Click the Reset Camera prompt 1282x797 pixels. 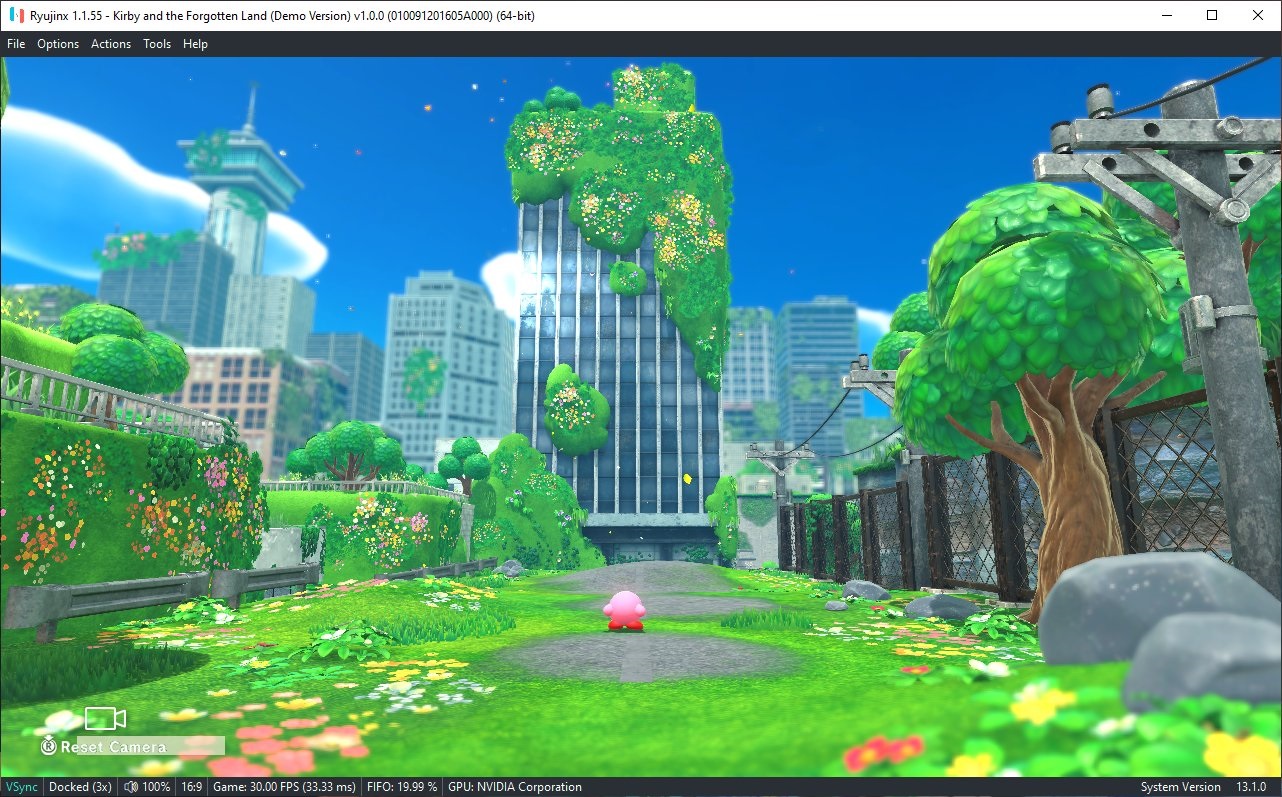[113, 747]
